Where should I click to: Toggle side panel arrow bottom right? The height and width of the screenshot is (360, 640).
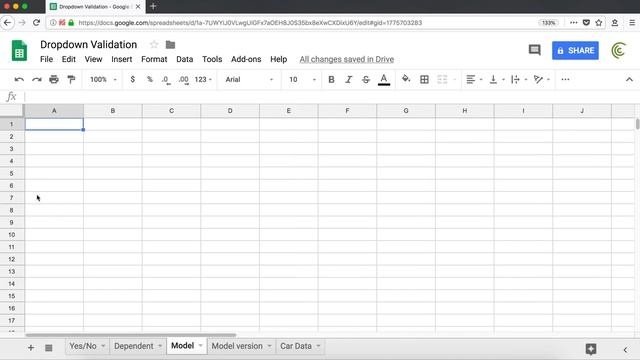coord(625,349)
